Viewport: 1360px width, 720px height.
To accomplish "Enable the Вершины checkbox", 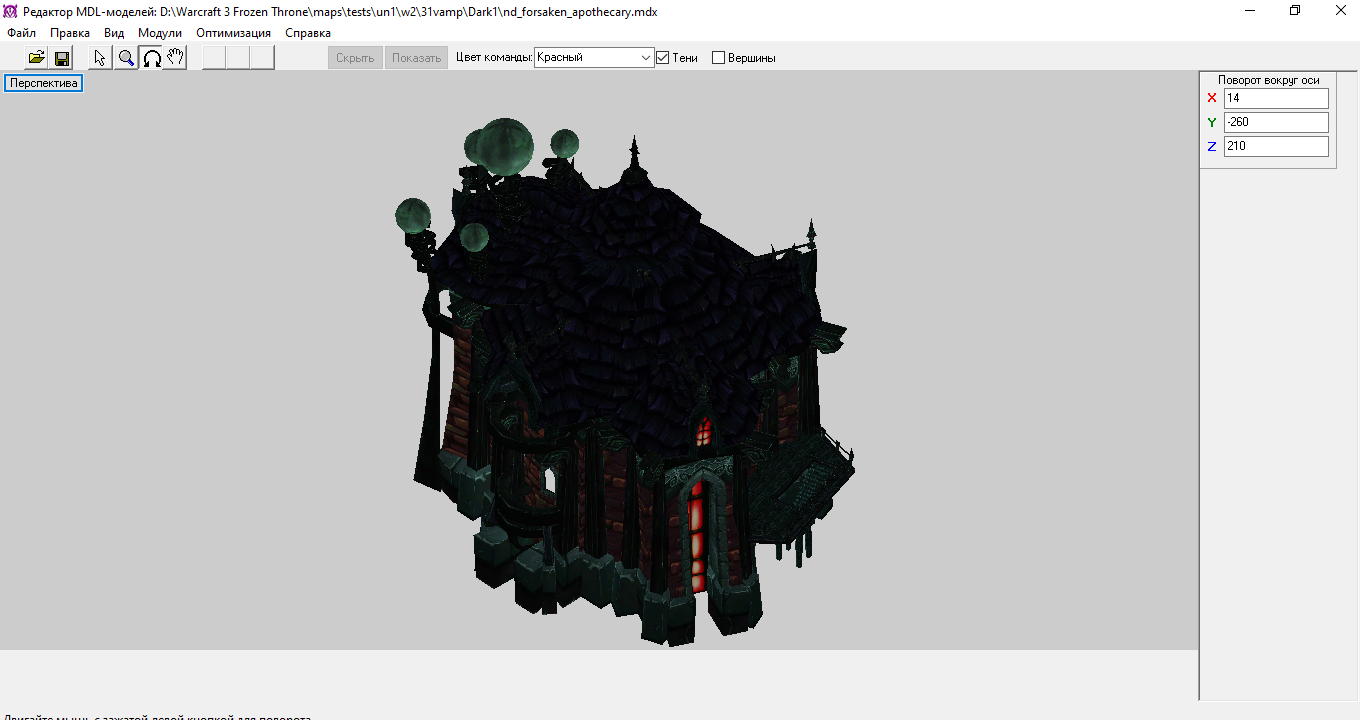I will (718, 58).
